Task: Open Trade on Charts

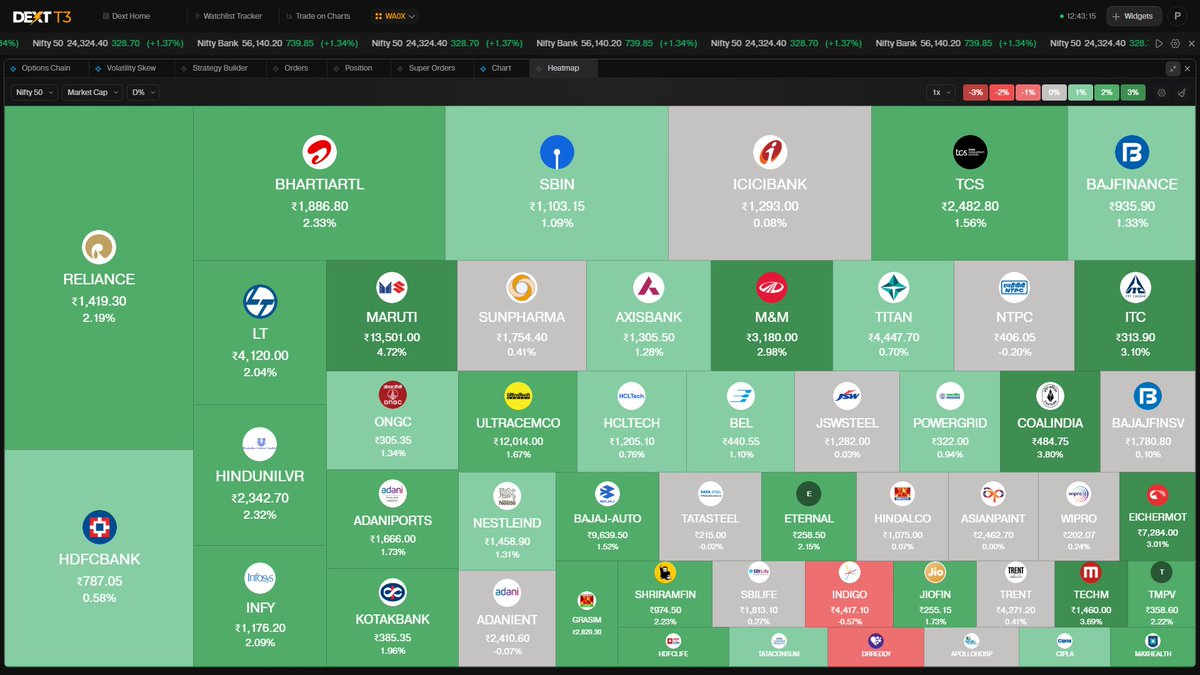Action: 317,16
